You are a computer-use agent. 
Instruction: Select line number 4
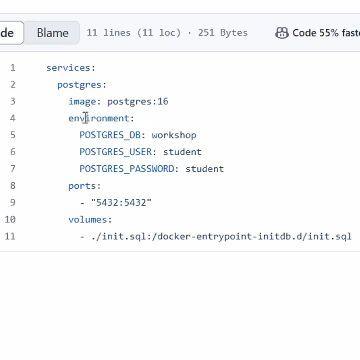tap(13, 118)
